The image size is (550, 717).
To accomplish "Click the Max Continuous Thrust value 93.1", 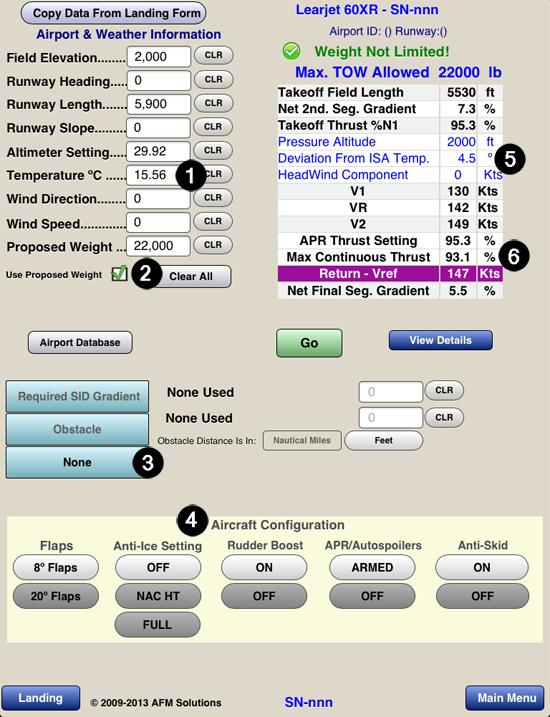I will (457, 257).
